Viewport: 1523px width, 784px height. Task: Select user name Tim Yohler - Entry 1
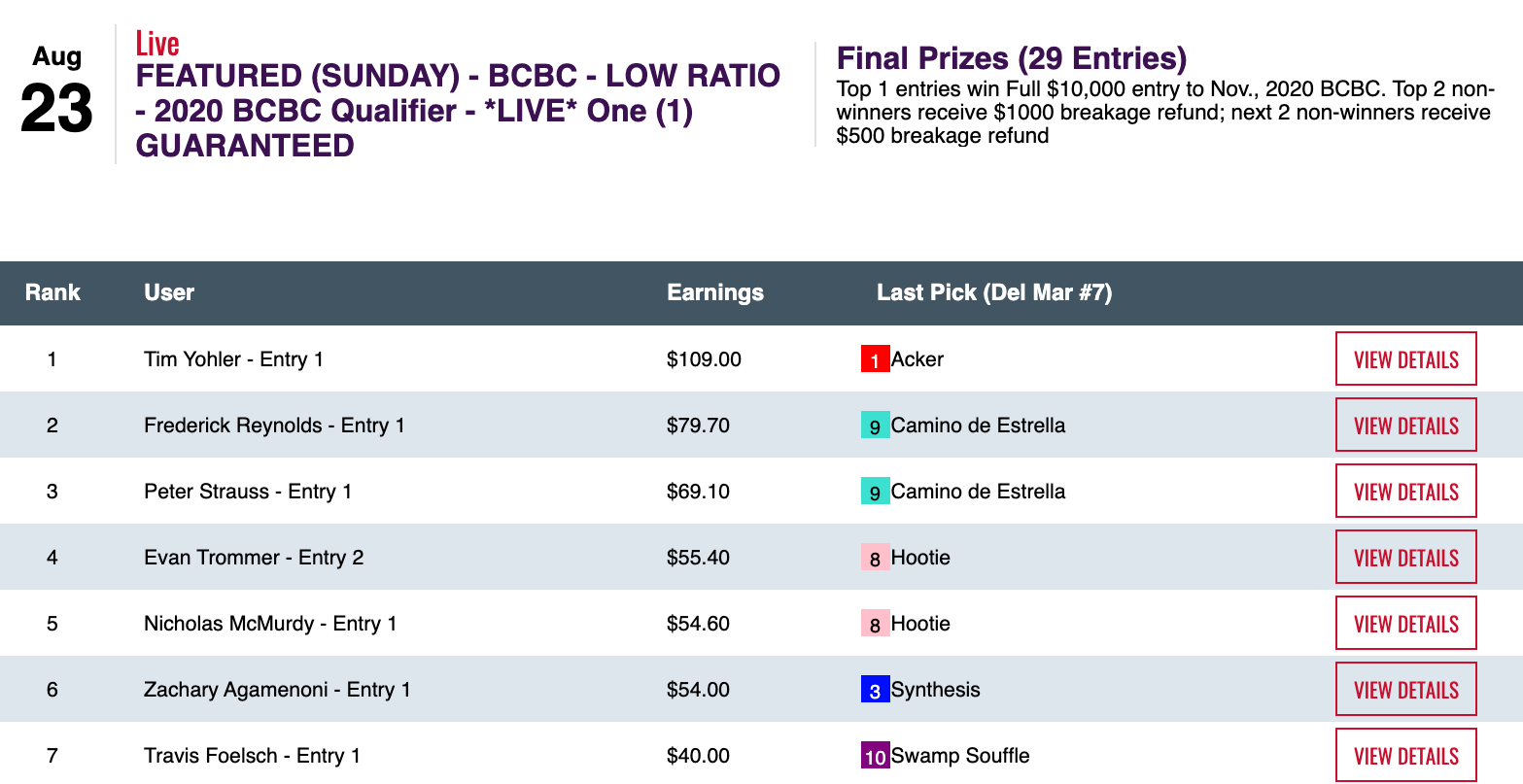233,359
